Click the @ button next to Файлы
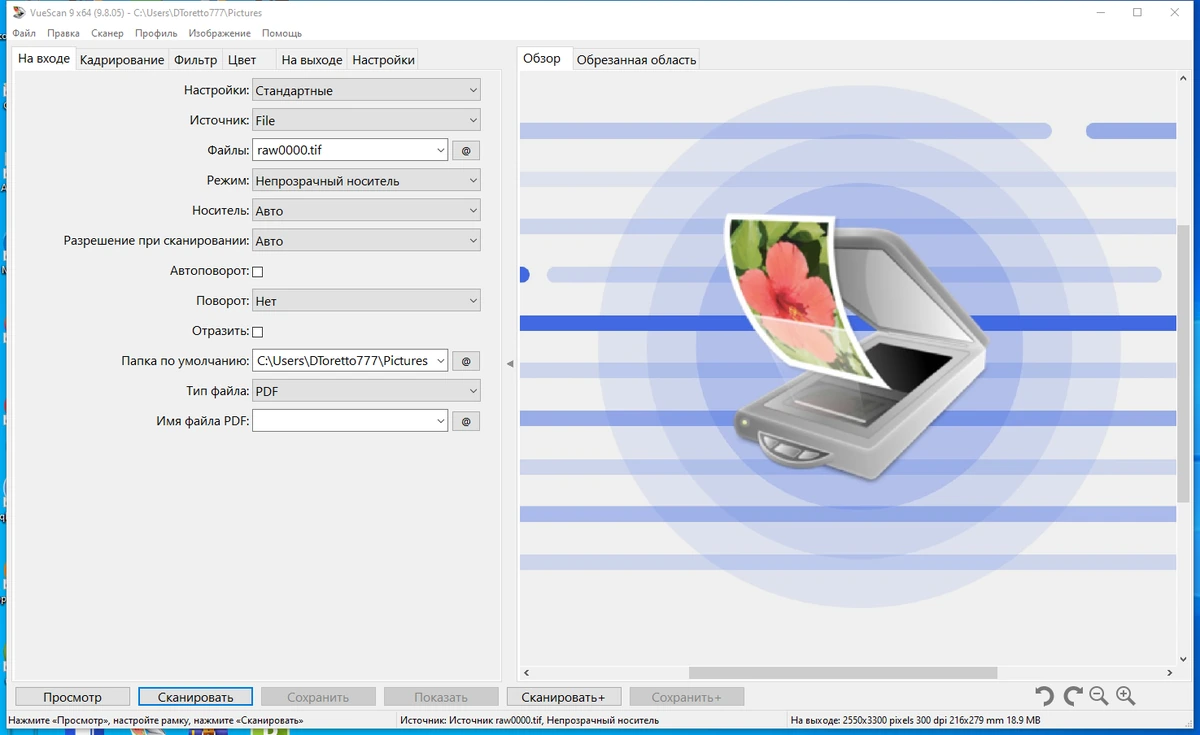This screenshot has height=735, width=1200. (x=466, y=151)
